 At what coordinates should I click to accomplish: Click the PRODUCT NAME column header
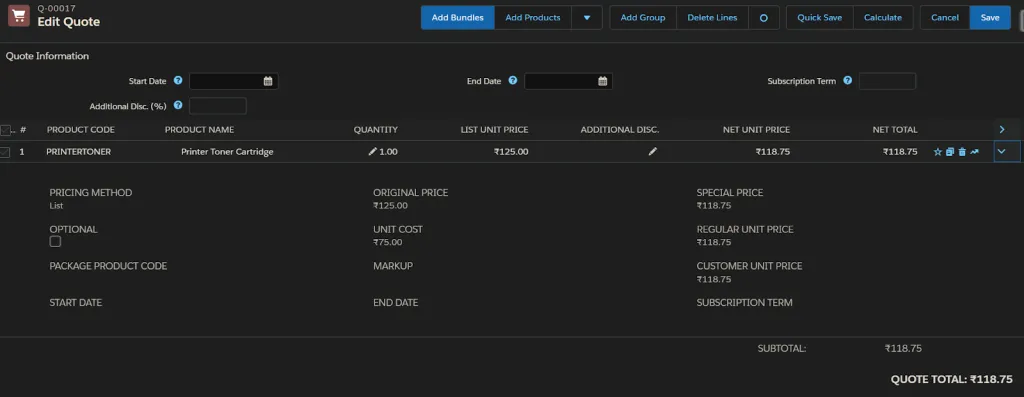(199, 130)
